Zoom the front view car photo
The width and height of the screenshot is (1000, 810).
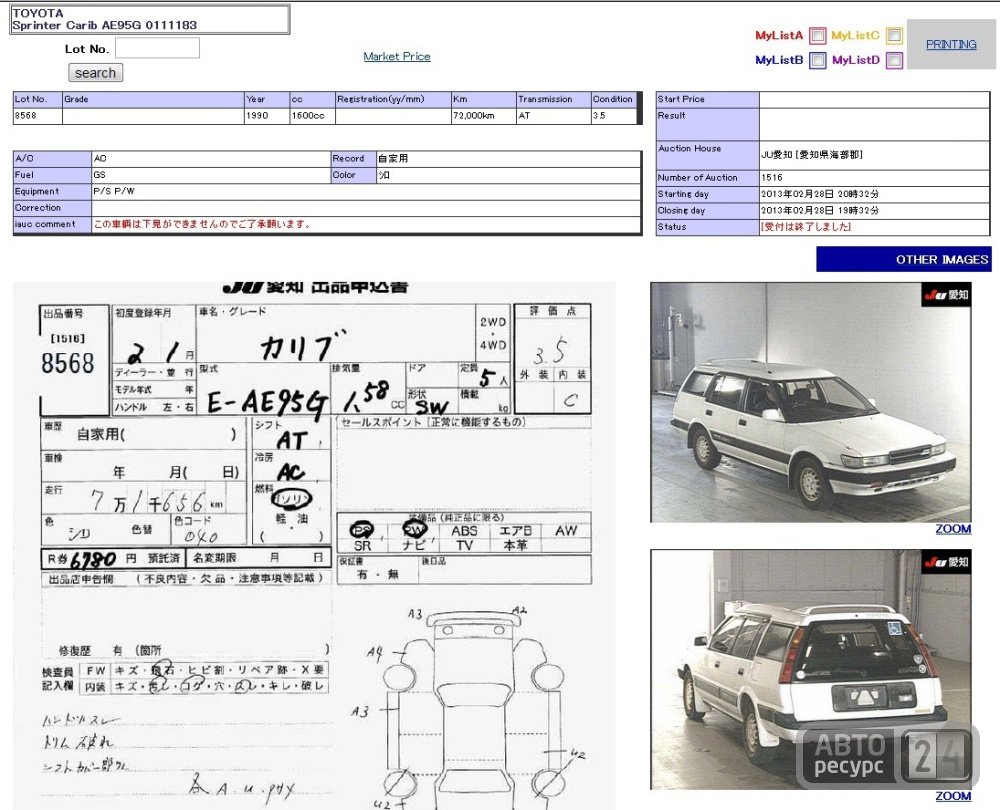pos(953,529)
